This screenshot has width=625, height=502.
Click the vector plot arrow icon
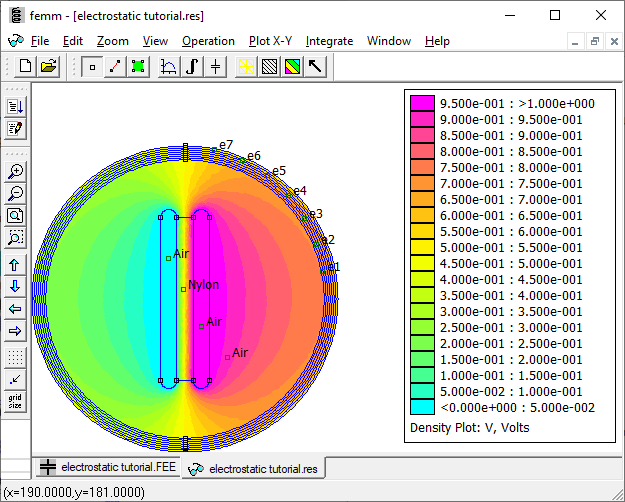(315, 67)
